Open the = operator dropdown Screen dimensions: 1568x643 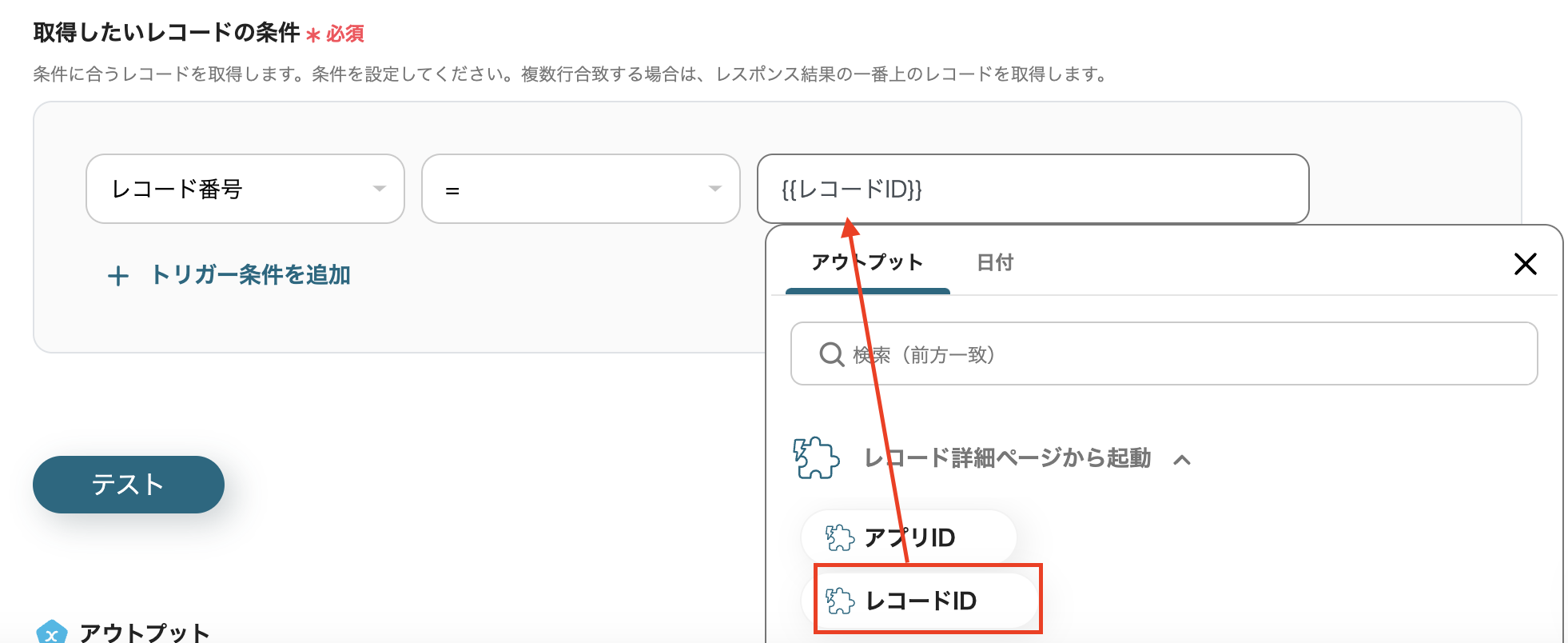click(580, 189)
